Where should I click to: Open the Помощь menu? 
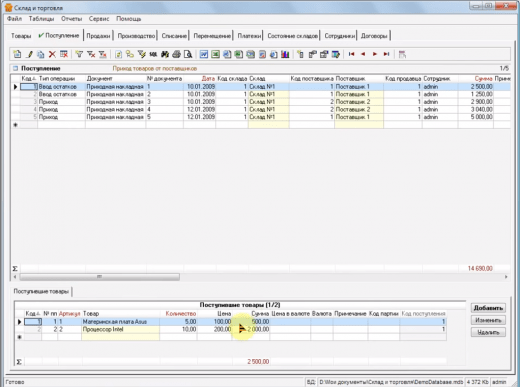tap(128, 19)
